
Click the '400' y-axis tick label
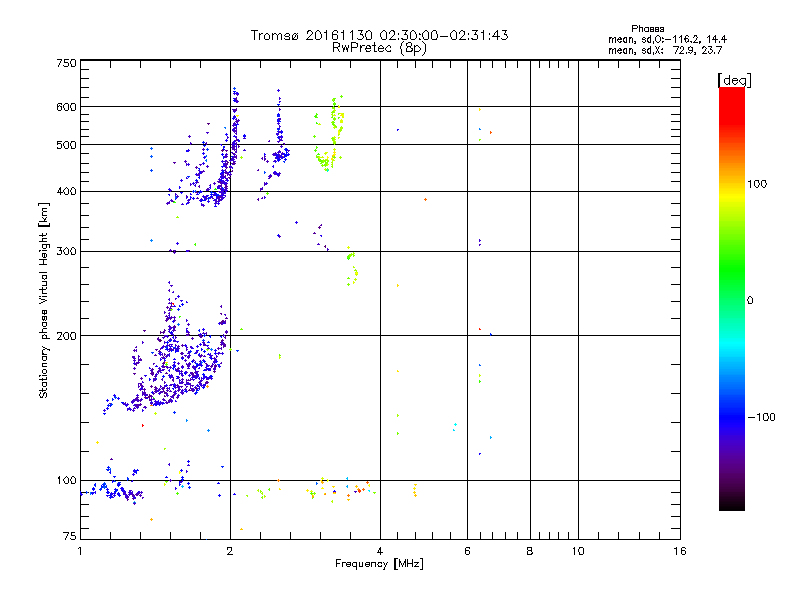[66, 191]
